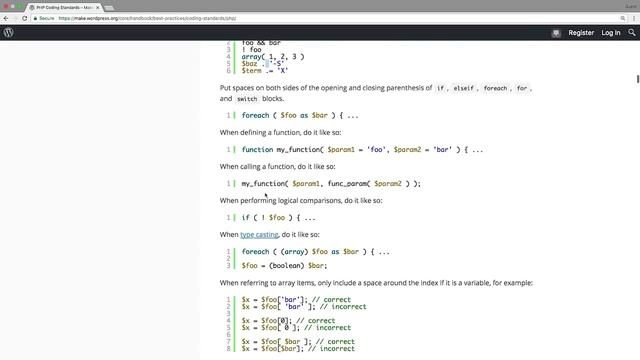Click the '$x = $foo[$bar]; // incorrect' line
The width and height of the screenshot is (640, 360).
298,349
